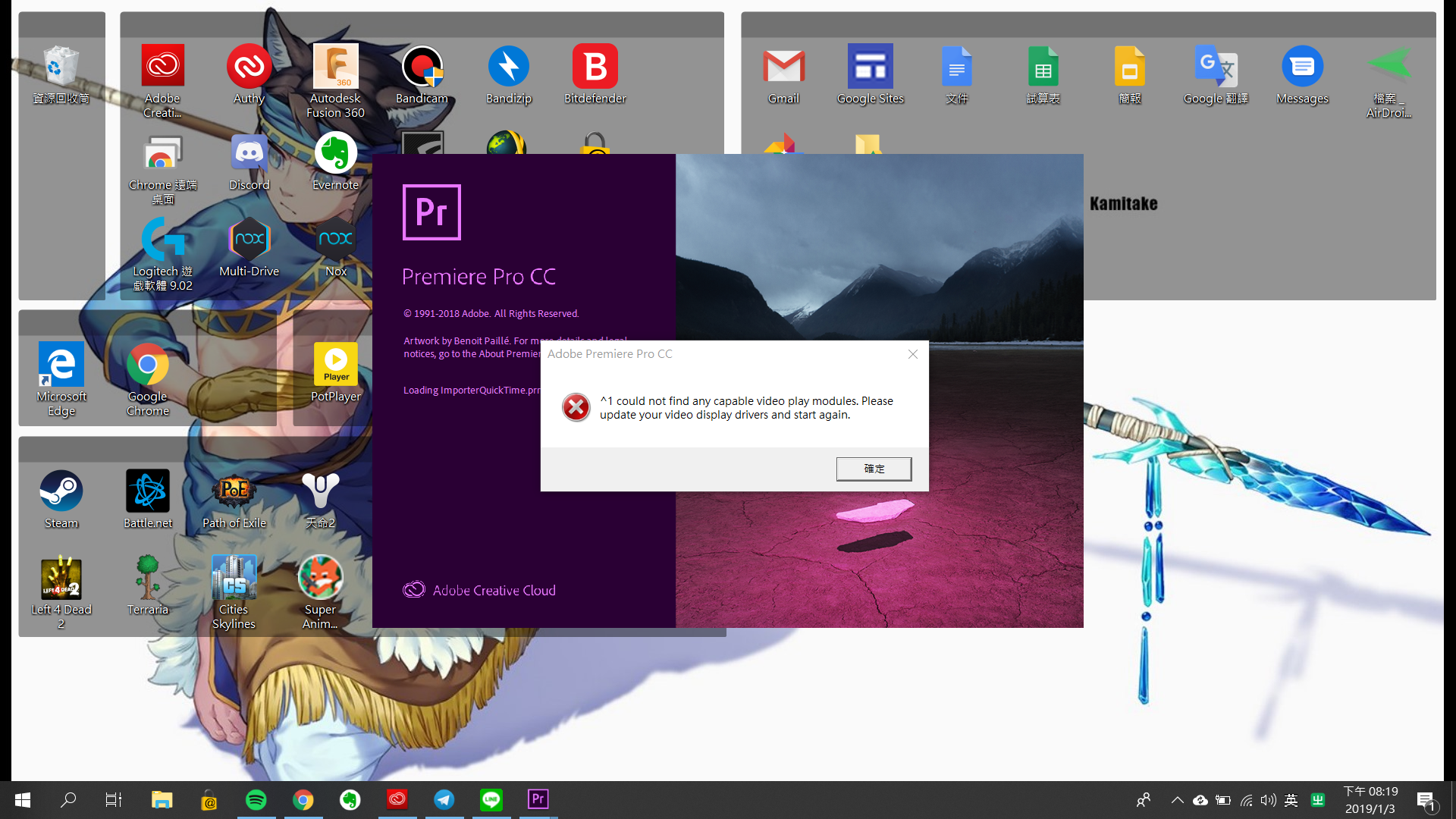Click the confirm button in the error dialog
1456x819 pixels.
pyautogui.click(x=874, y=469)
